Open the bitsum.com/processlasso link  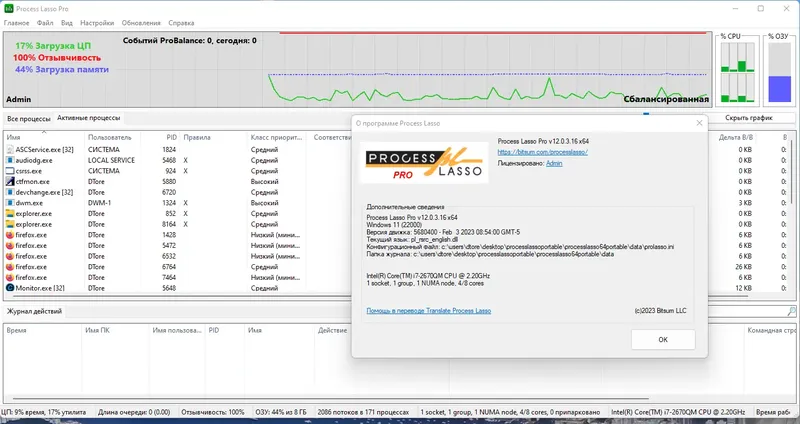click(x=542, y=152)
